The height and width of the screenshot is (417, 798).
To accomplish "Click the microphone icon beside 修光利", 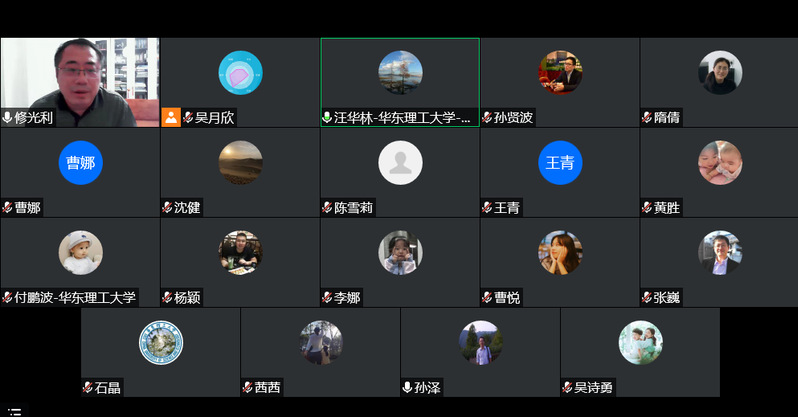I will pyautogui.click(x=7, y=118).
